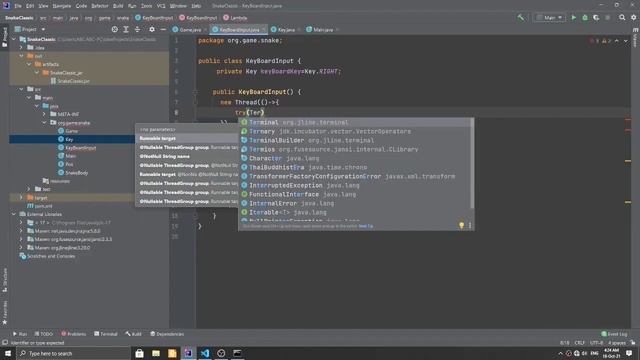The image size is (640, 360).
Task: Toggle the Dependencies tool window
Action: pyautogui.click(x=167, y=334)
